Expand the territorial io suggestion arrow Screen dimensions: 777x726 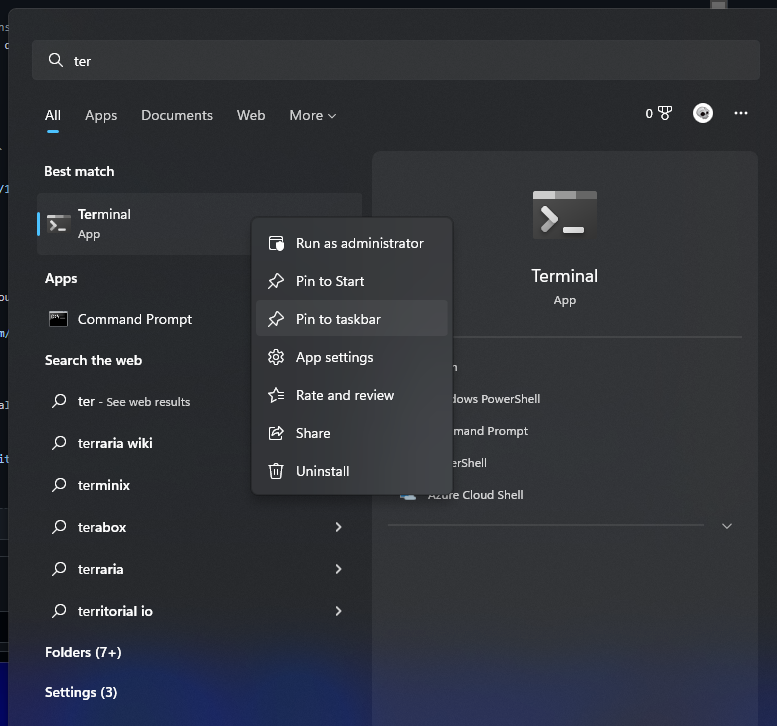[338, 611]
